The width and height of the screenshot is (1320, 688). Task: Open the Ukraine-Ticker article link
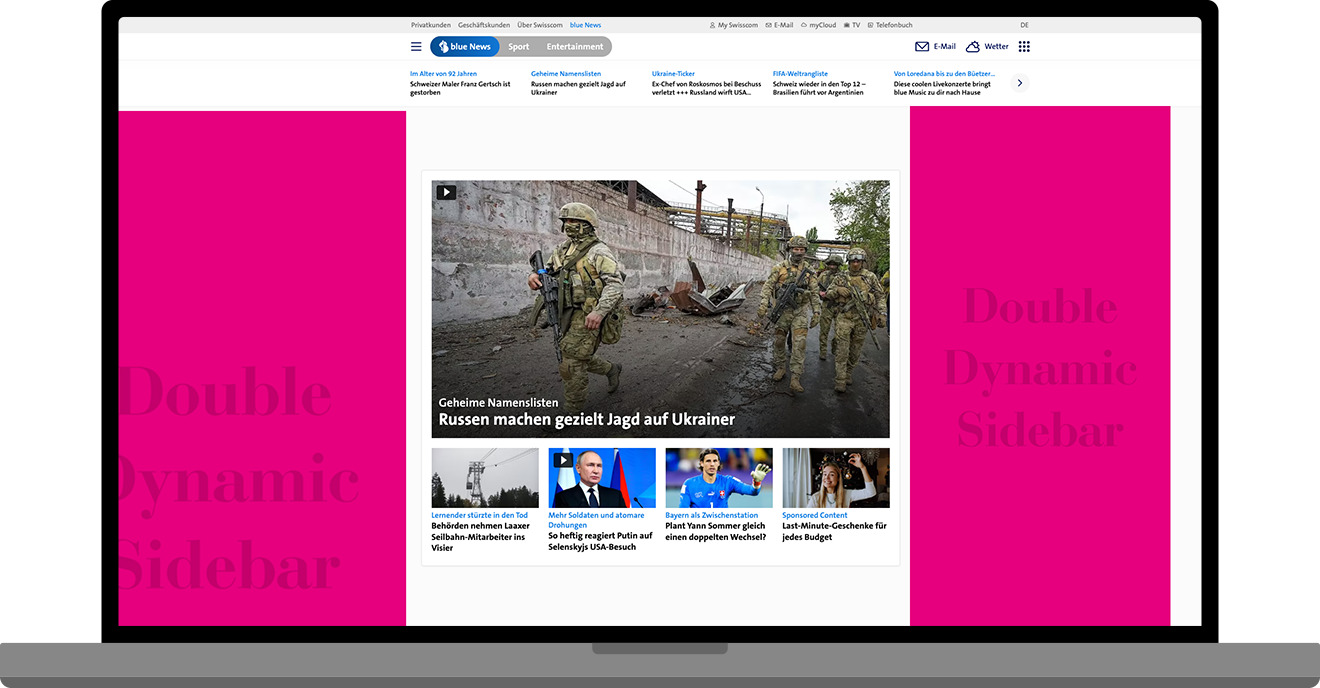[x=671, y=73]
